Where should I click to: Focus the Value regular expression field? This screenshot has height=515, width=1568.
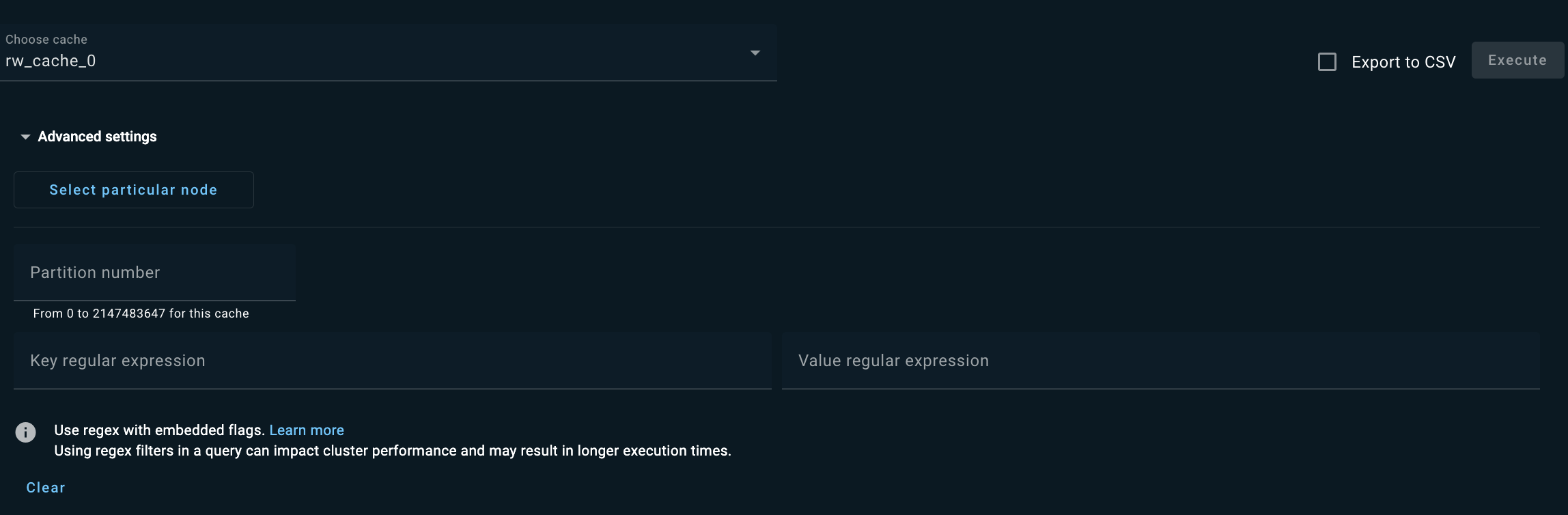pyautogui.click(x=1161, y=361)
